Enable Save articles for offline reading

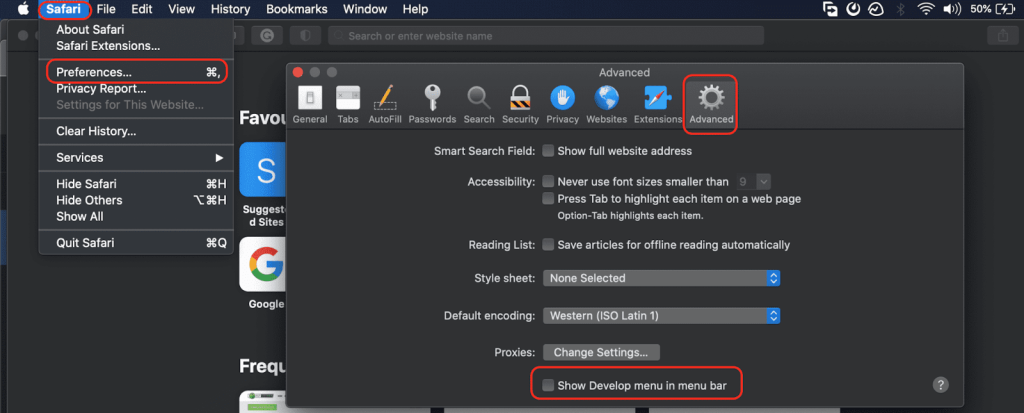coord(548,245)
